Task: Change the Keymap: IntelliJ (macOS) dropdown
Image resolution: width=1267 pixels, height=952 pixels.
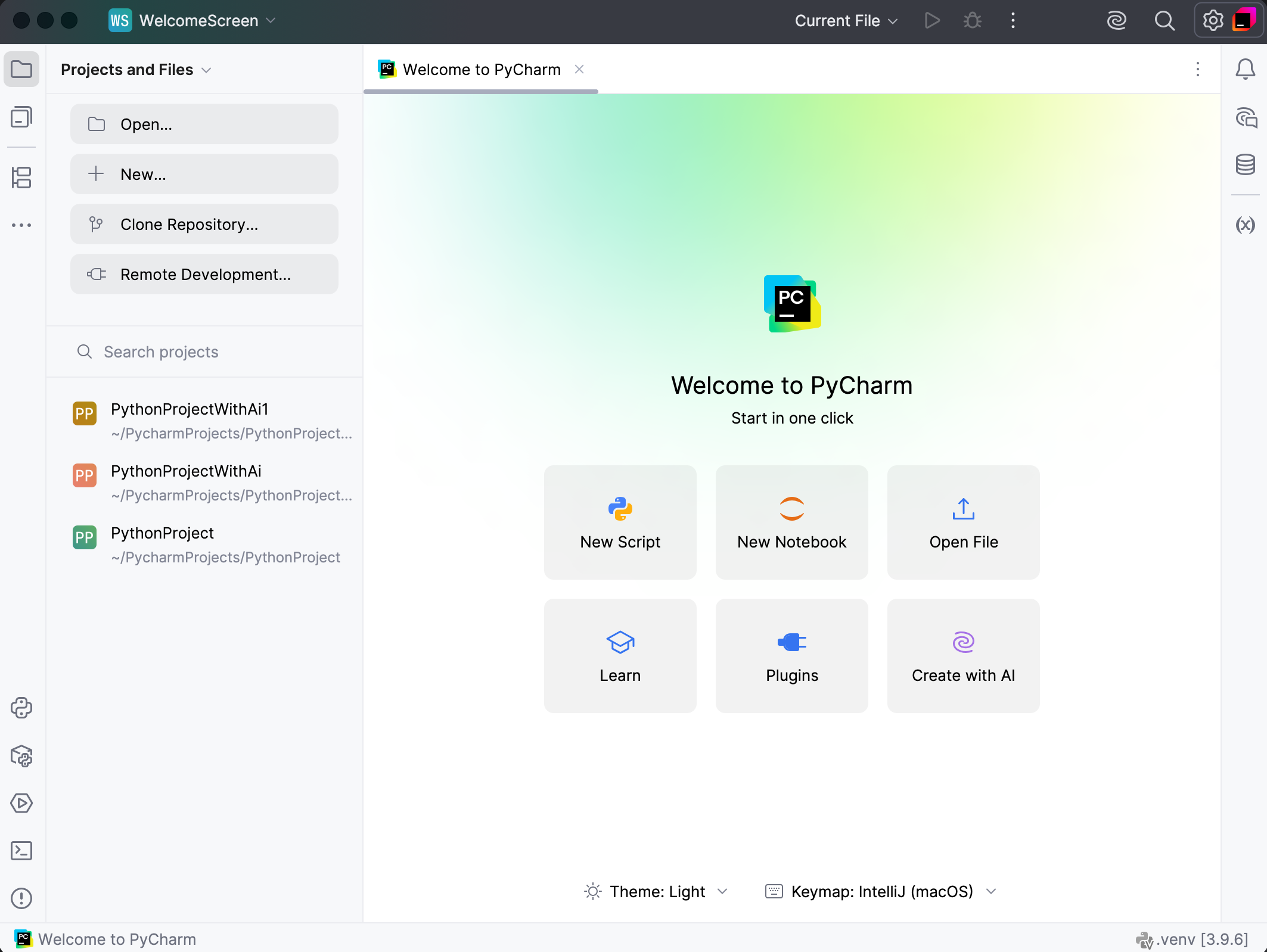Action: tap(881, 891)
